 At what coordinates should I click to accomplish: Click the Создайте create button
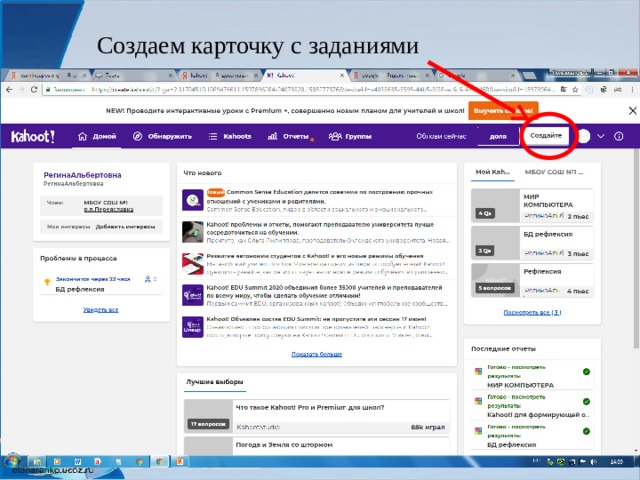pyautogui.click(x=545, y=136)
